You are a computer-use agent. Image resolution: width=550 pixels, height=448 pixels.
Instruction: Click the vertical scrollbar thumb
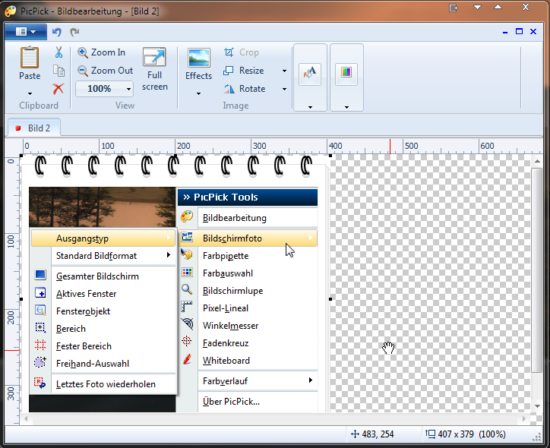537,270
